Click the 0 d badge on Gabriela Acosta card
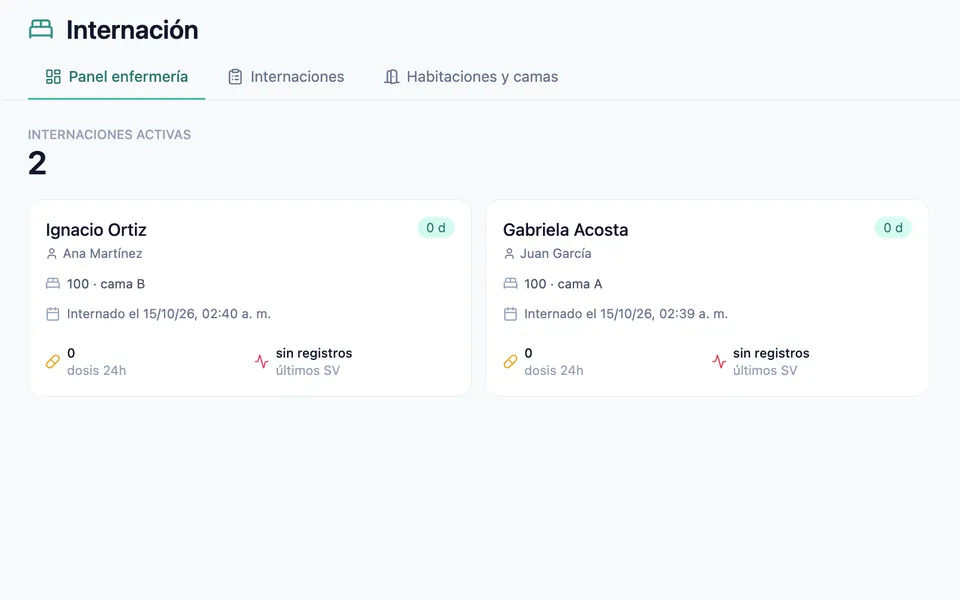Viewport: 960px width, 600px height. [x=893, y=228]
